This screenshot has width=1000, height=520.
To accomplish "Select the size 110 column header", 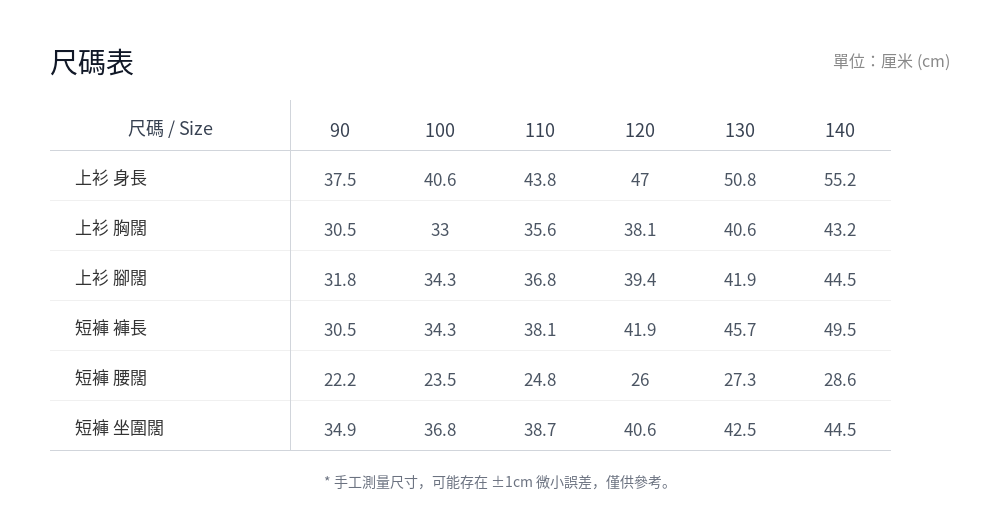I will [540, 130].
